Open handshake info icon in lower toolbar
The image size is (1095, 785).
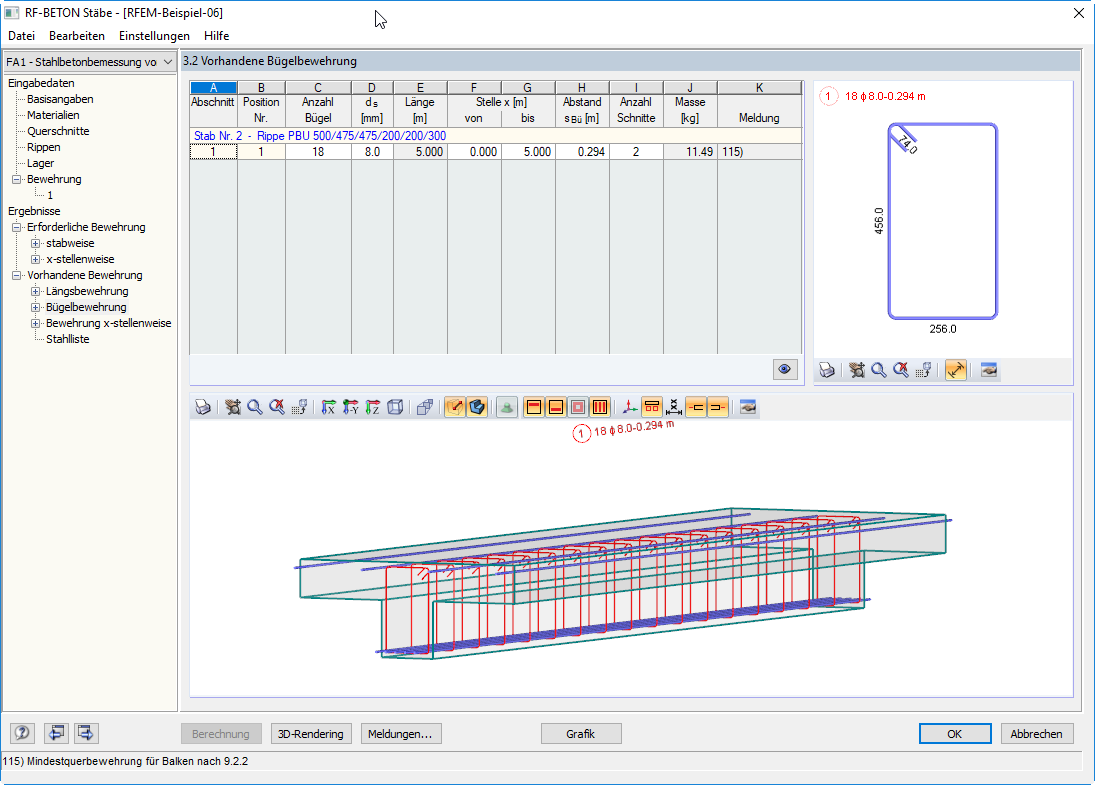748,407
